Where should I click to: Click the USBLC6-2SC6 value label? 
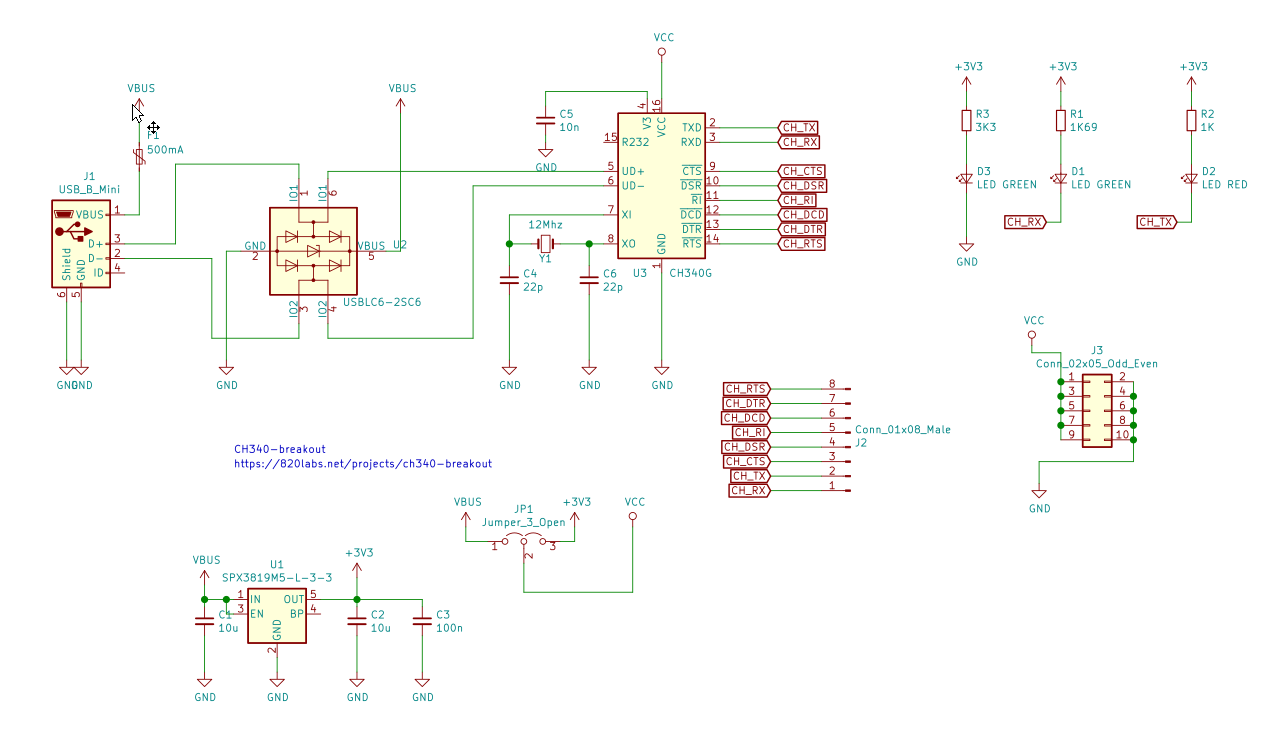click(x=382, y=302)
